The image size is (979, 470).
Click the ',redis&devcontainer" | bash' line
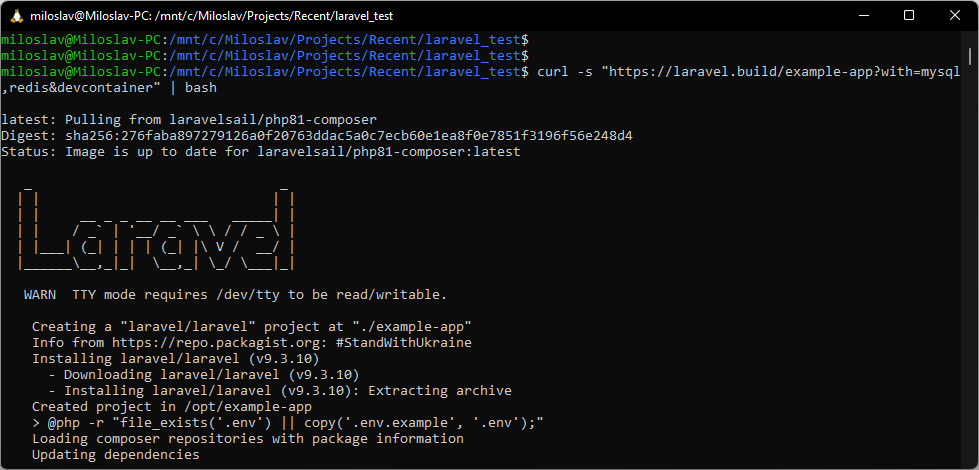click(x=109, y=88)
